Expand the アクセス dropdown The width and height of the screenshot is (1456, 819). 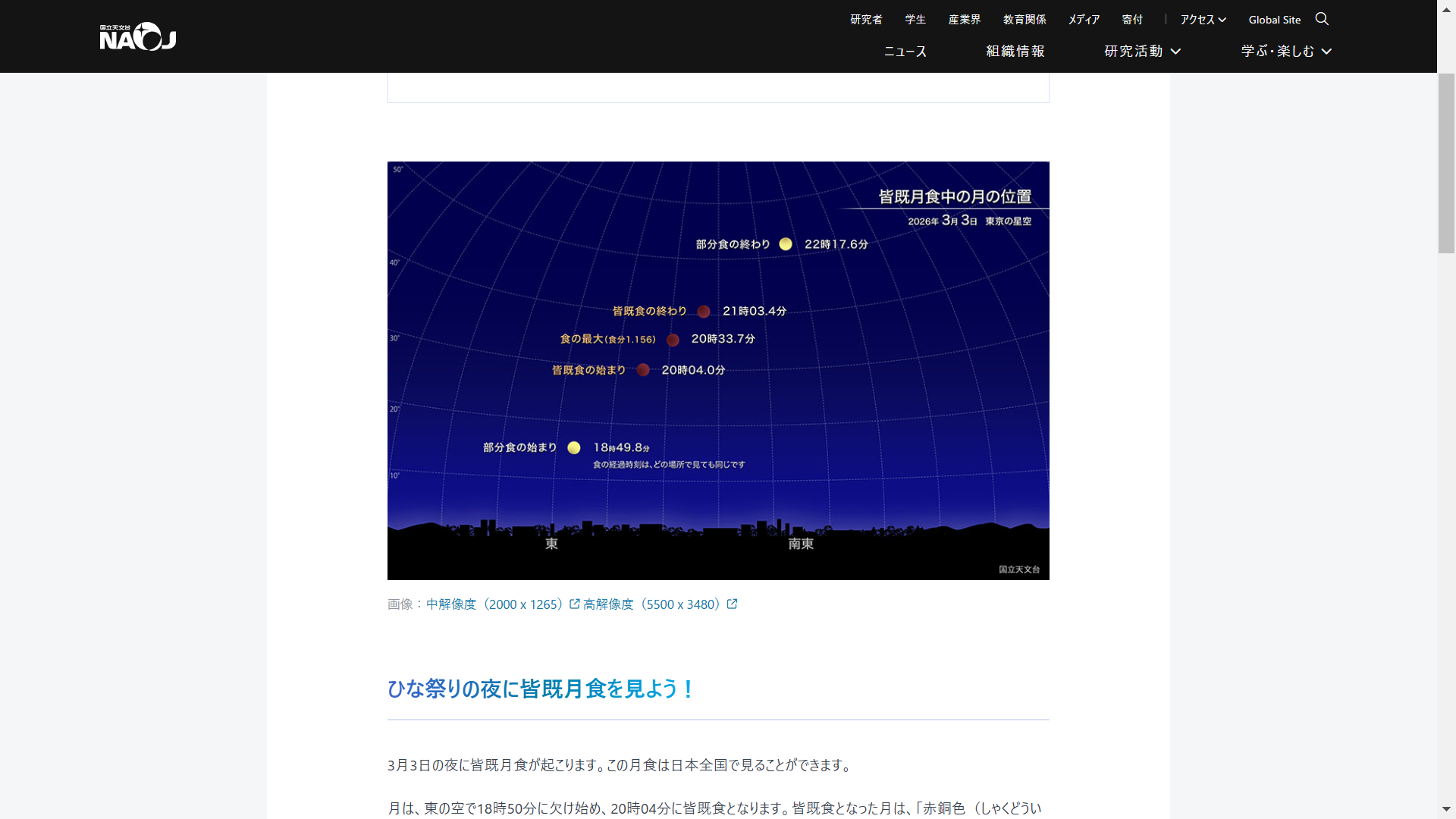pos(1203,20)
